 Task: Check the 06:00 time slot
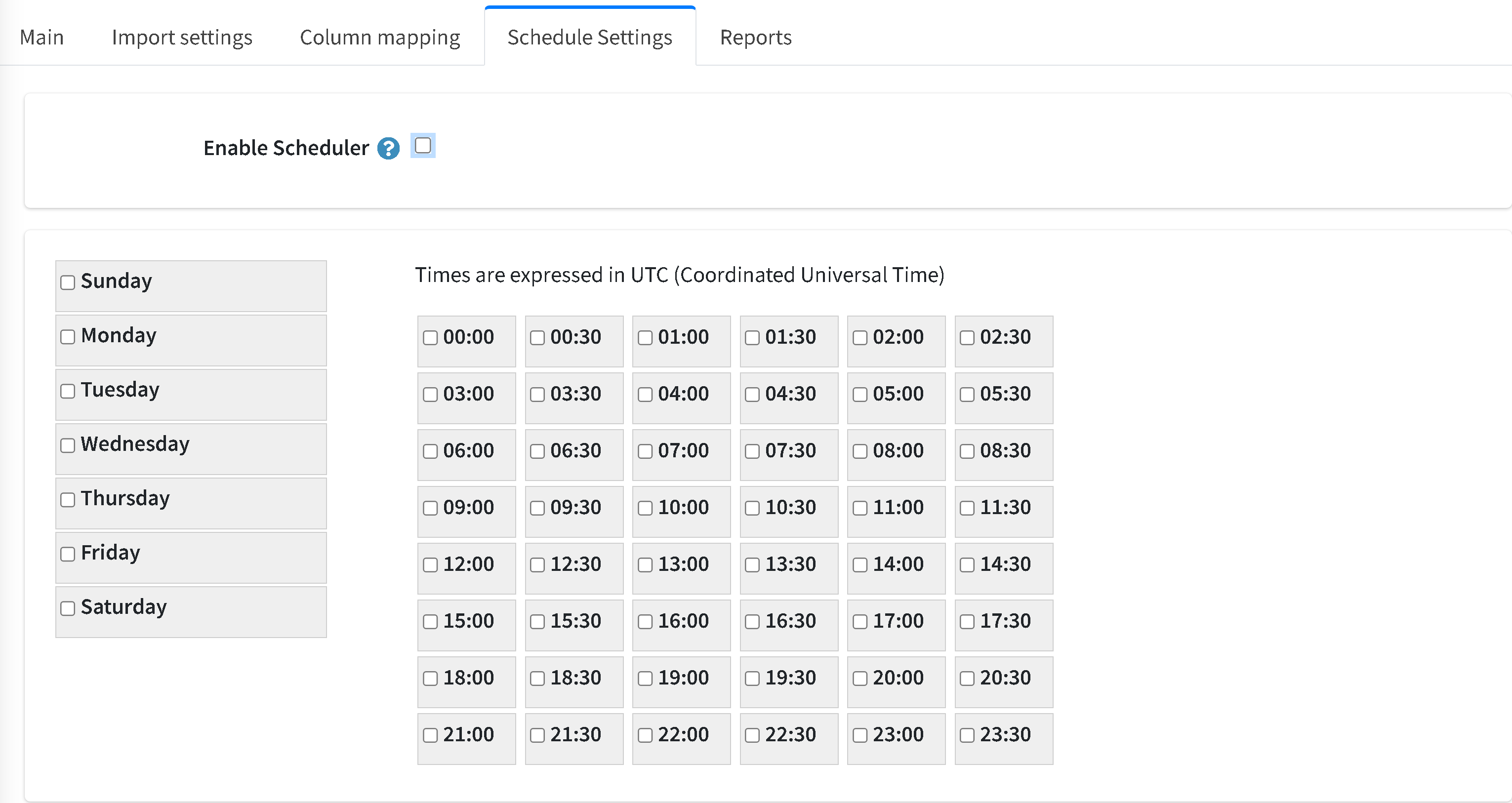pyautogui.click(x=430, y=451)
